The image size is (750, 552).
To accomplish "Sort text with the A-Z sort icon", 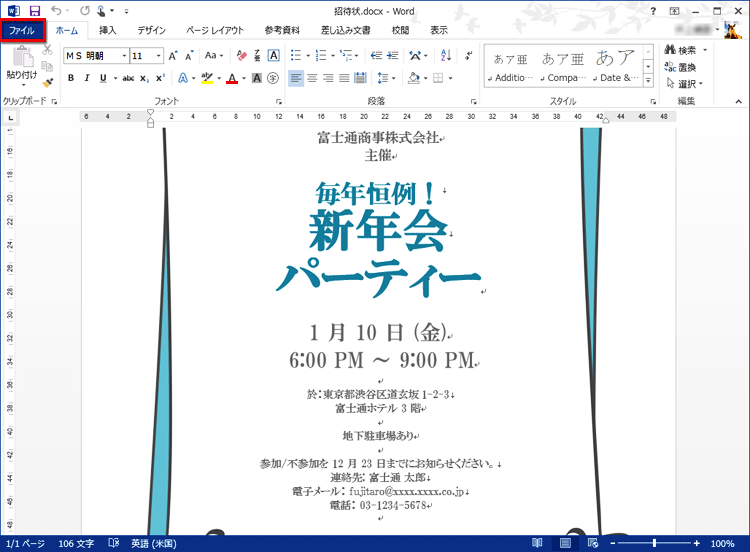I will coord(445,56).
